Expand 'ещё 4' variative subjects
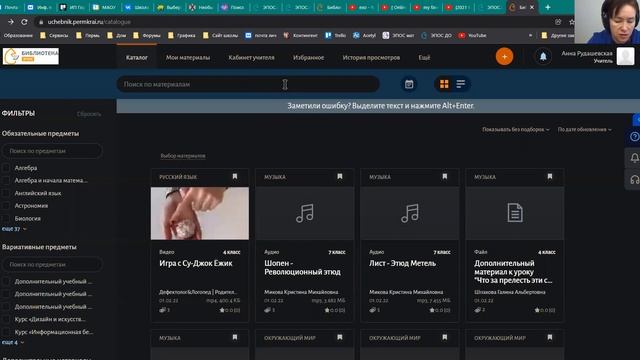The width and height of the screenshot is (640, 360). (x=12, y=342)
